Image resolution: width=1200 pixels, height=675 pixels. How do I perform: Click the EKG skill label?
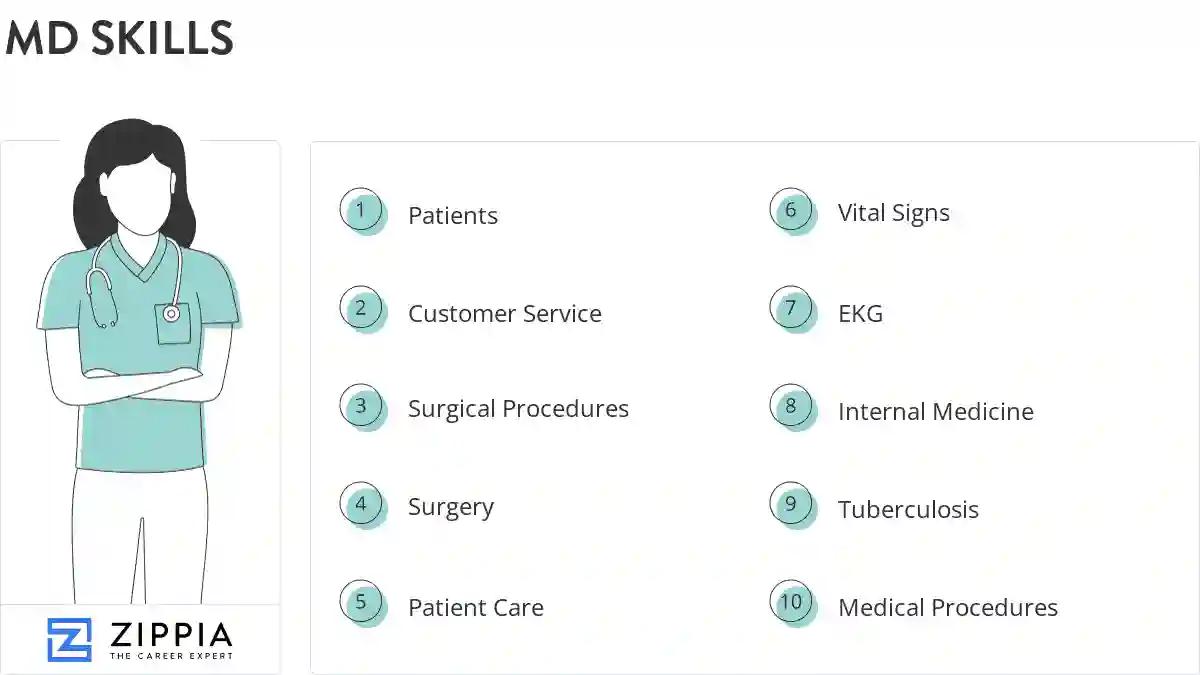click(860, 313)
